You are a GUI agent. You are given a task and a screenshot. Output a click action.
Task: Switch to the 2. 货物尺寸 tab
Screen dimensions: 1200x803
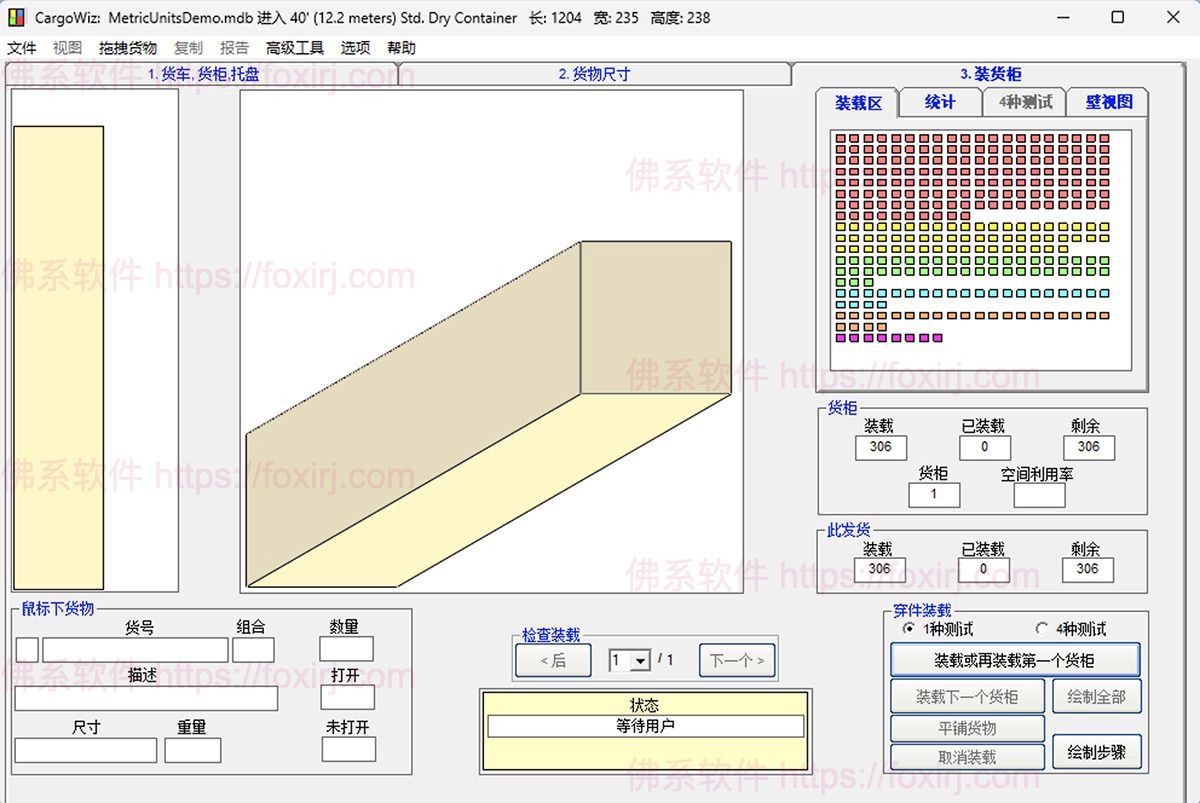(x=594, y=74)
